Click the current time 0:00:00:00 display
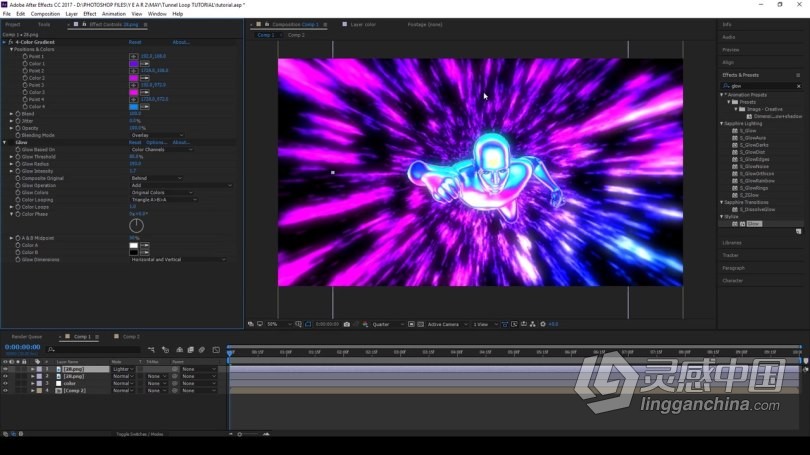Image resolution: width=810 pixels, height=455 pixels. point(22,347)
